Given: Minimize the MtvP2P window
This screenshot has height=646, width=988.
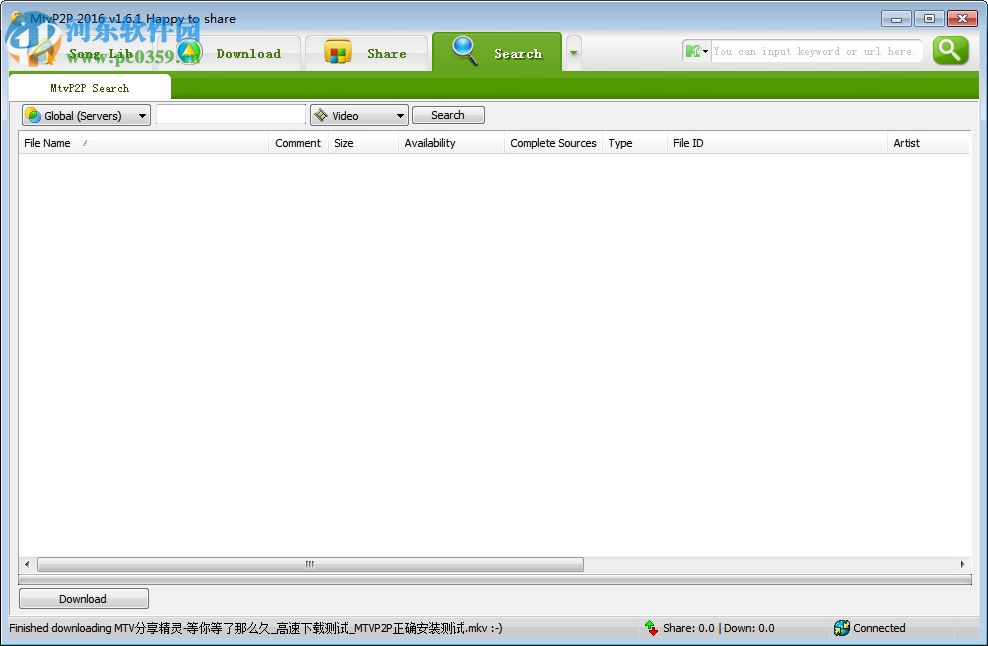Looking at the screenshot, I should (896, 19).
